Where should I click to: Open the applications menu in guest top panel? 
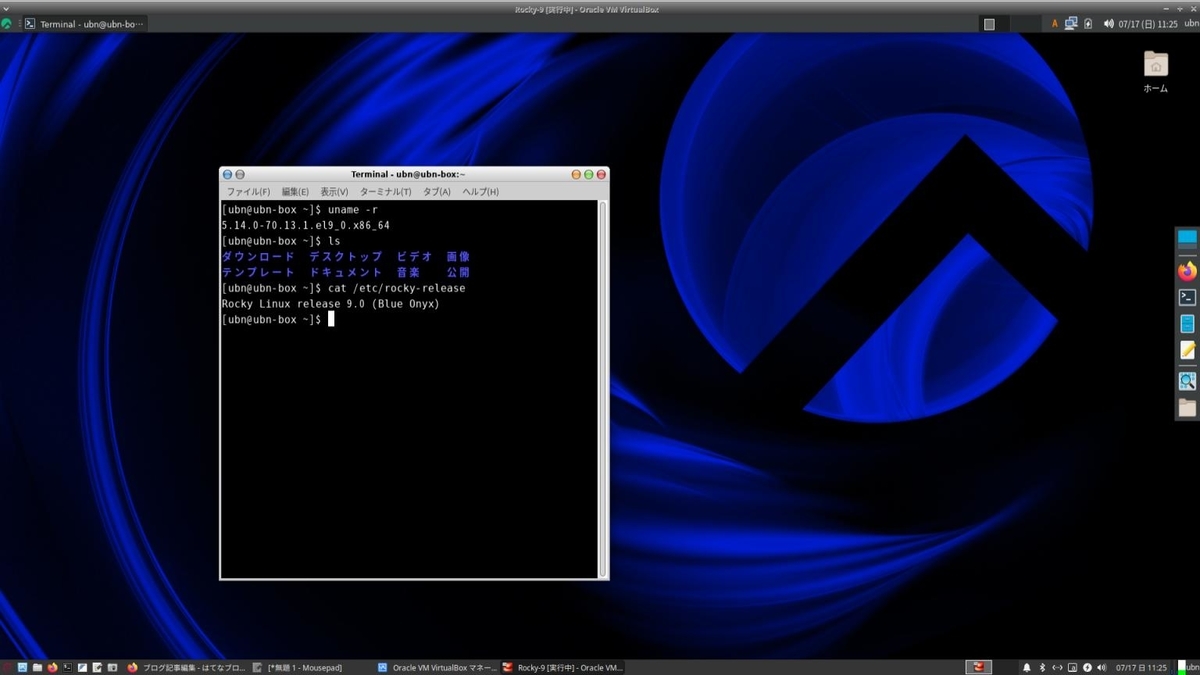[x=7, y=24]
